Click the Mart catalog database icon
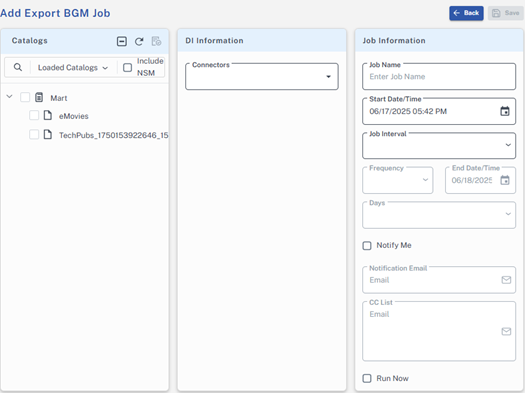 tap(39, 97)
